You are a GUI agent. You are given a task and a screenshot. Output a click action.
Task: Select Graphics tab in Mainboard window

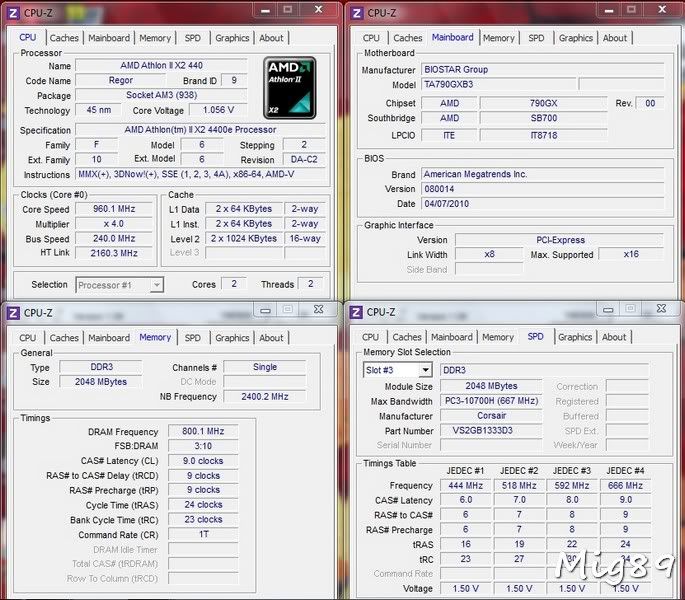coord(576,38)
